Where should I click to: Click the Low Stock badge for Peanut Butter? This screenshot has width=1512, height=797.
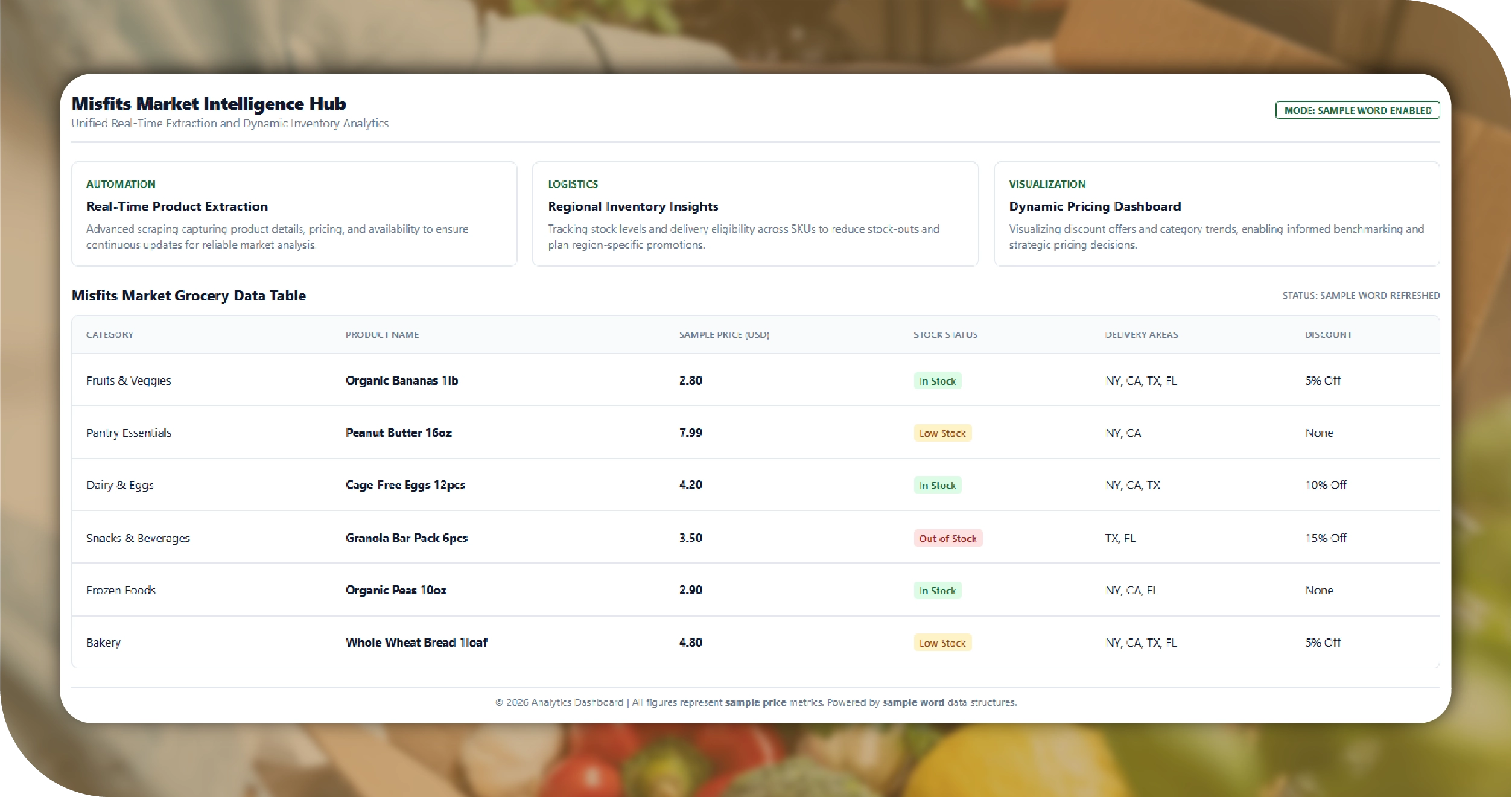point(942,433)
